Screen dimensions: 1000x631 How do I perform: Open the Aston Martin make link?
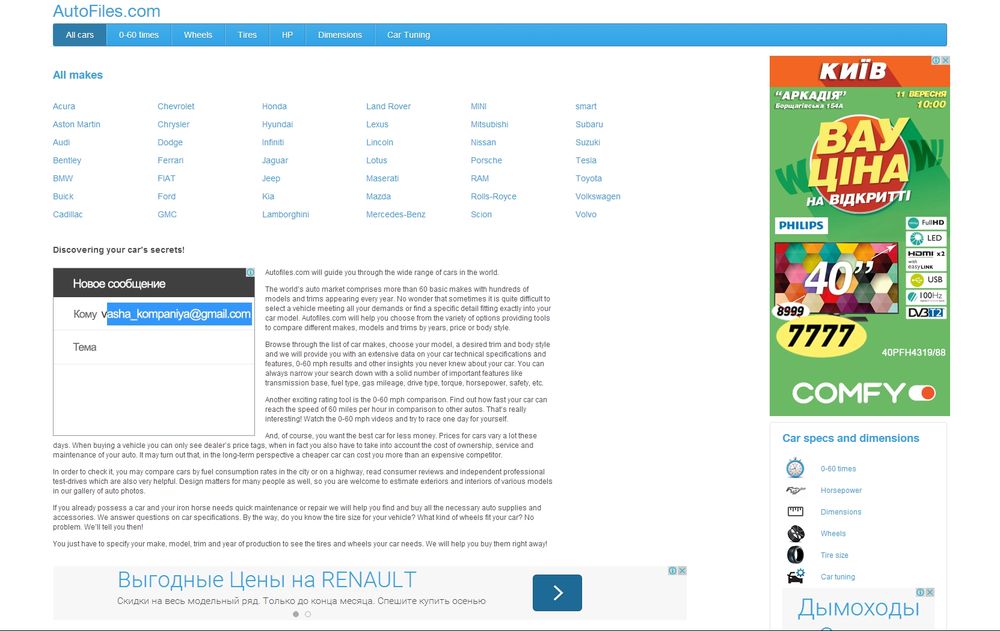coord(77,124)
